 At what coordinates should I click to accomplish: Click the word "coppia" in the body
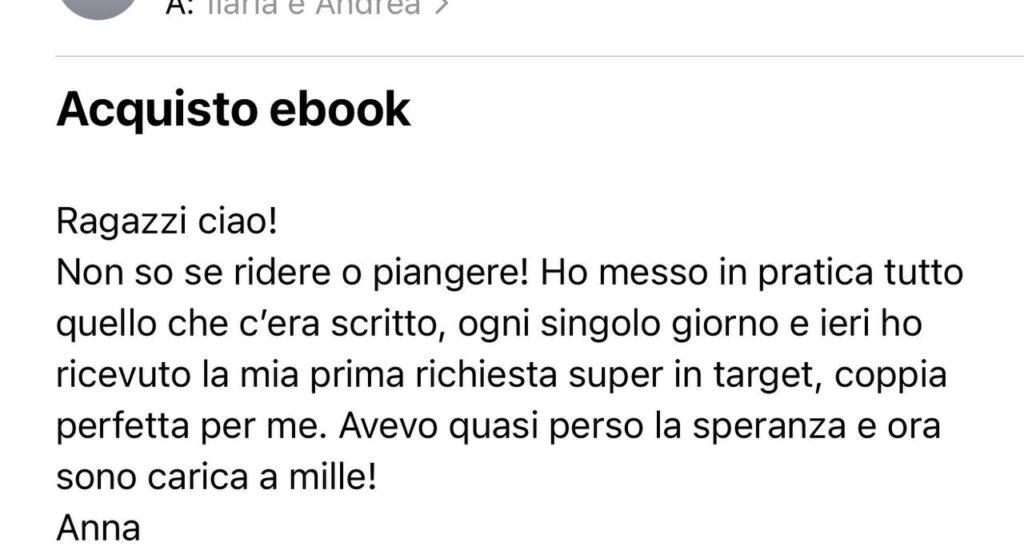coord(891,377)
